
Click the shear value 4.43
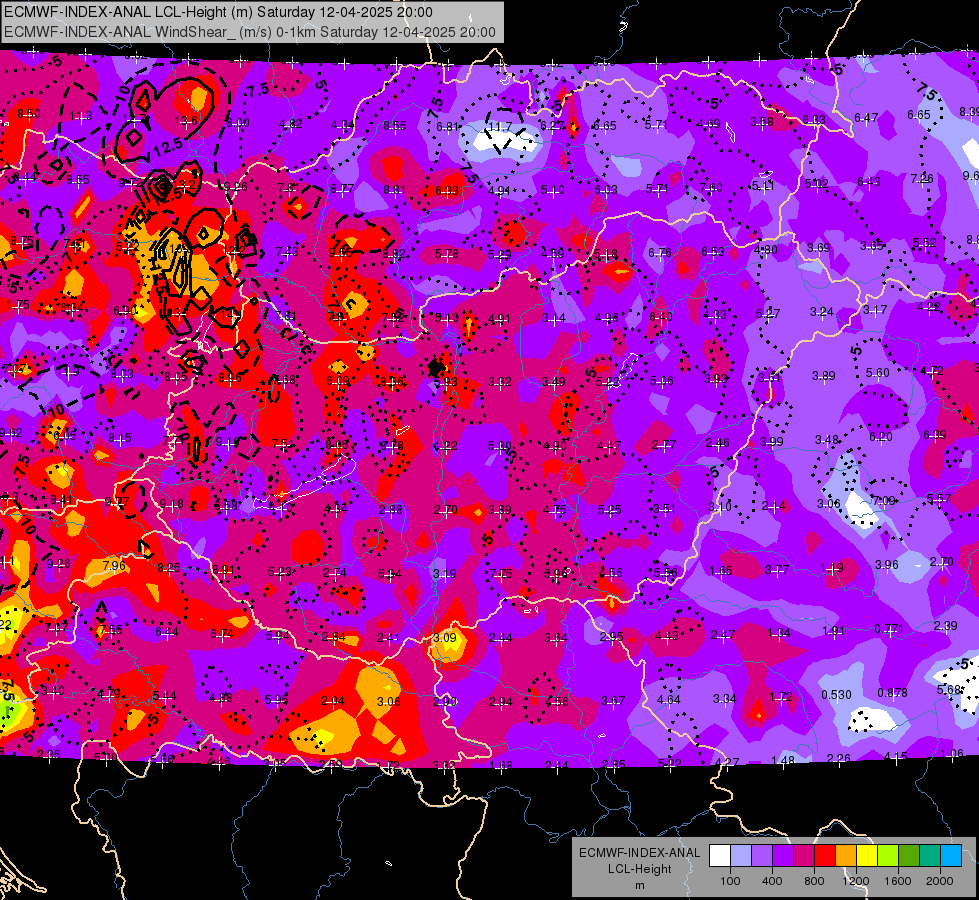point(667,636)
